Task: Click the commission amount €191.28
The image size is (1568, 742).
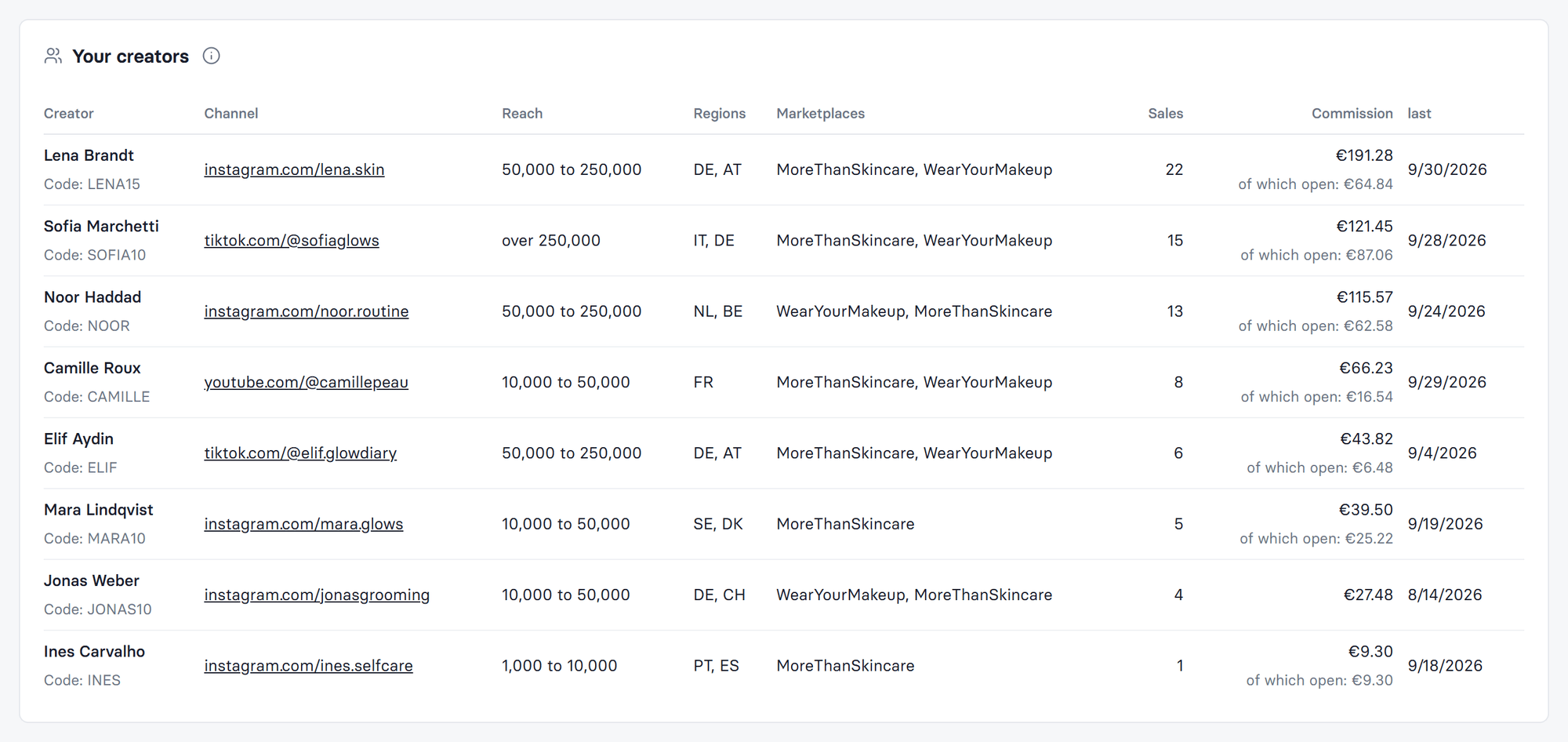Action: click(1364, 155)
